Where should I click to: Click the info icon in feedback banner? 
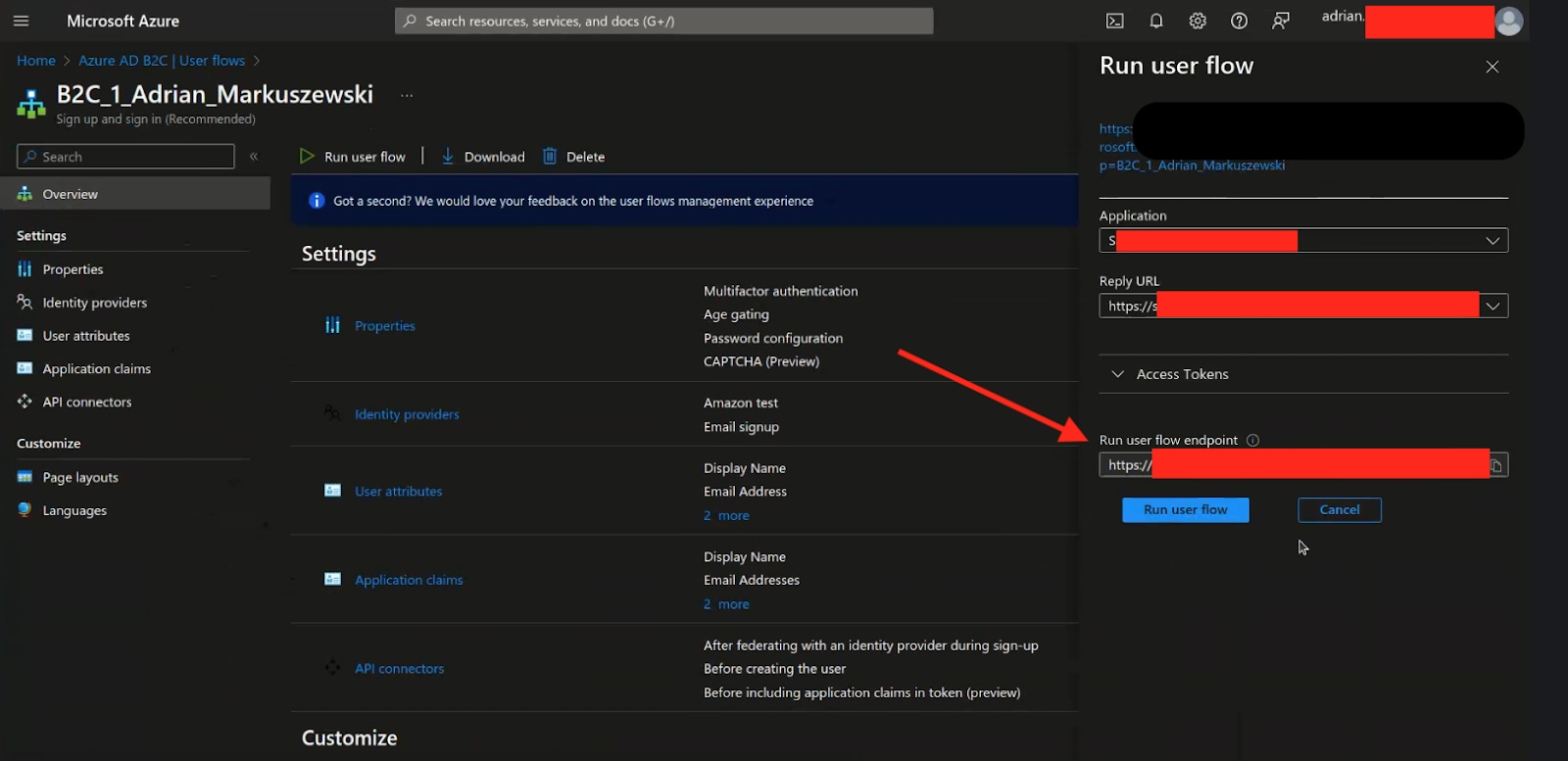(x=317, y=201)
